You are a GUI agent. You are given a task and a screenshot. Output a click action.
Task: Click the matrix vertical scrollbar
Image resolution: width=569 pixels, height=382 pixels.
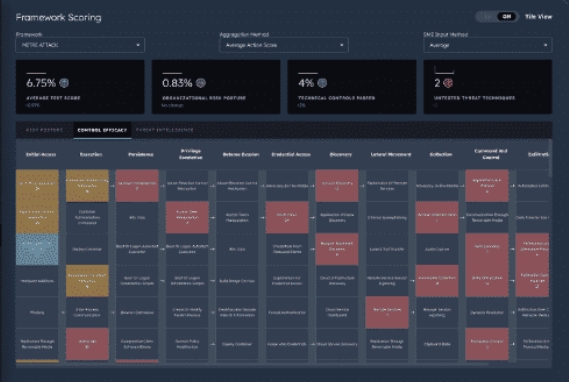pyautogui.click(x=550, y=159)
